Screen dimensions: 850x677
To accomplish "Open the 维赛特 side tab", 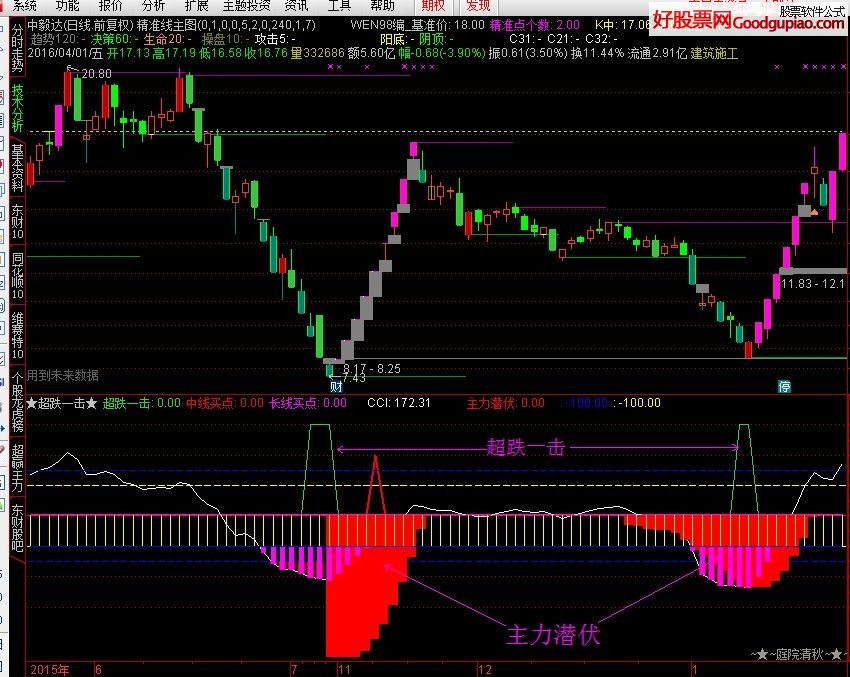I will [x=17, y=335].
